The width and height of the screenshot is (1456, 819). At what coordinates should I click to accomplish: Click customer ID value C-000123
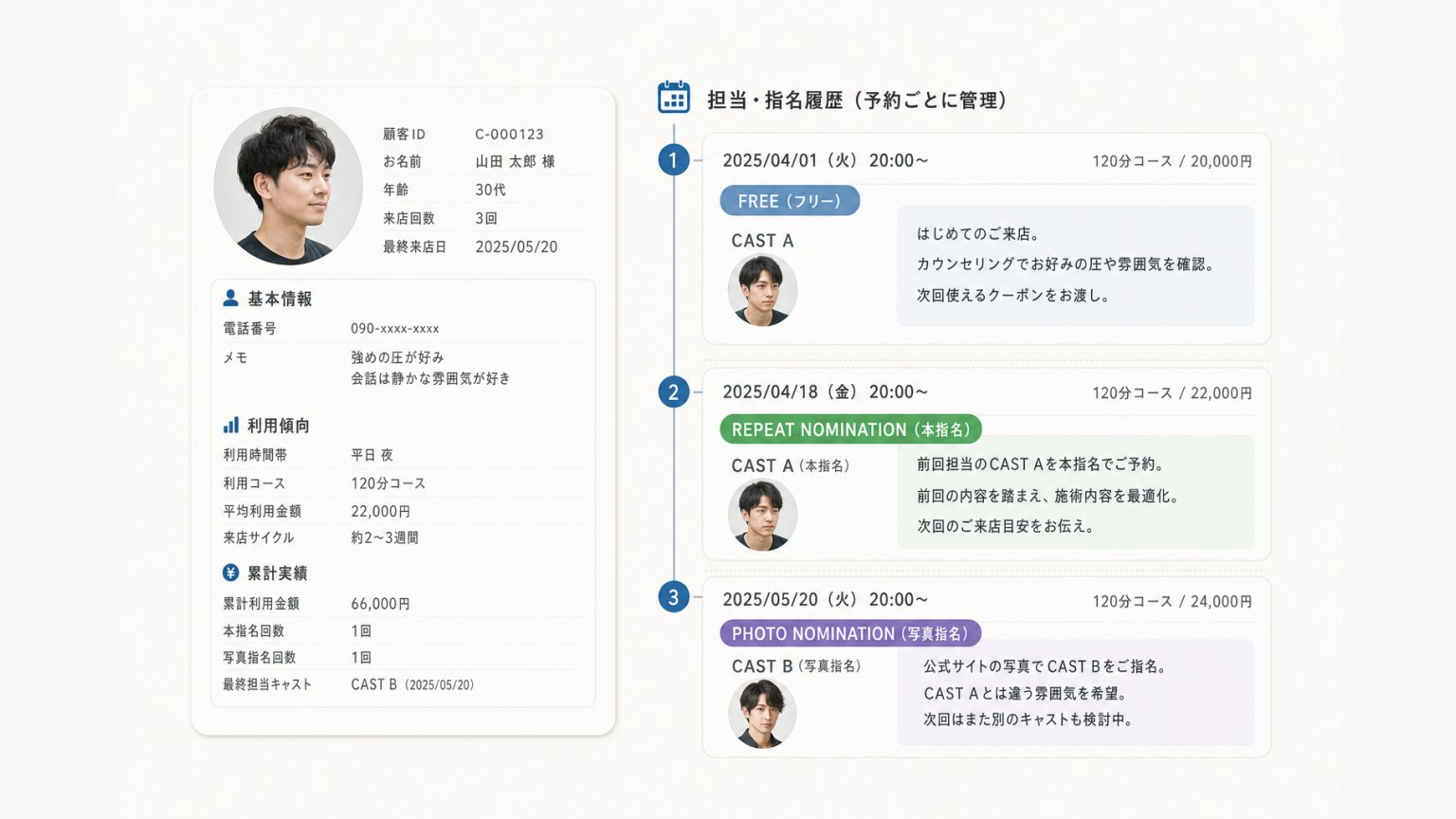510,134
